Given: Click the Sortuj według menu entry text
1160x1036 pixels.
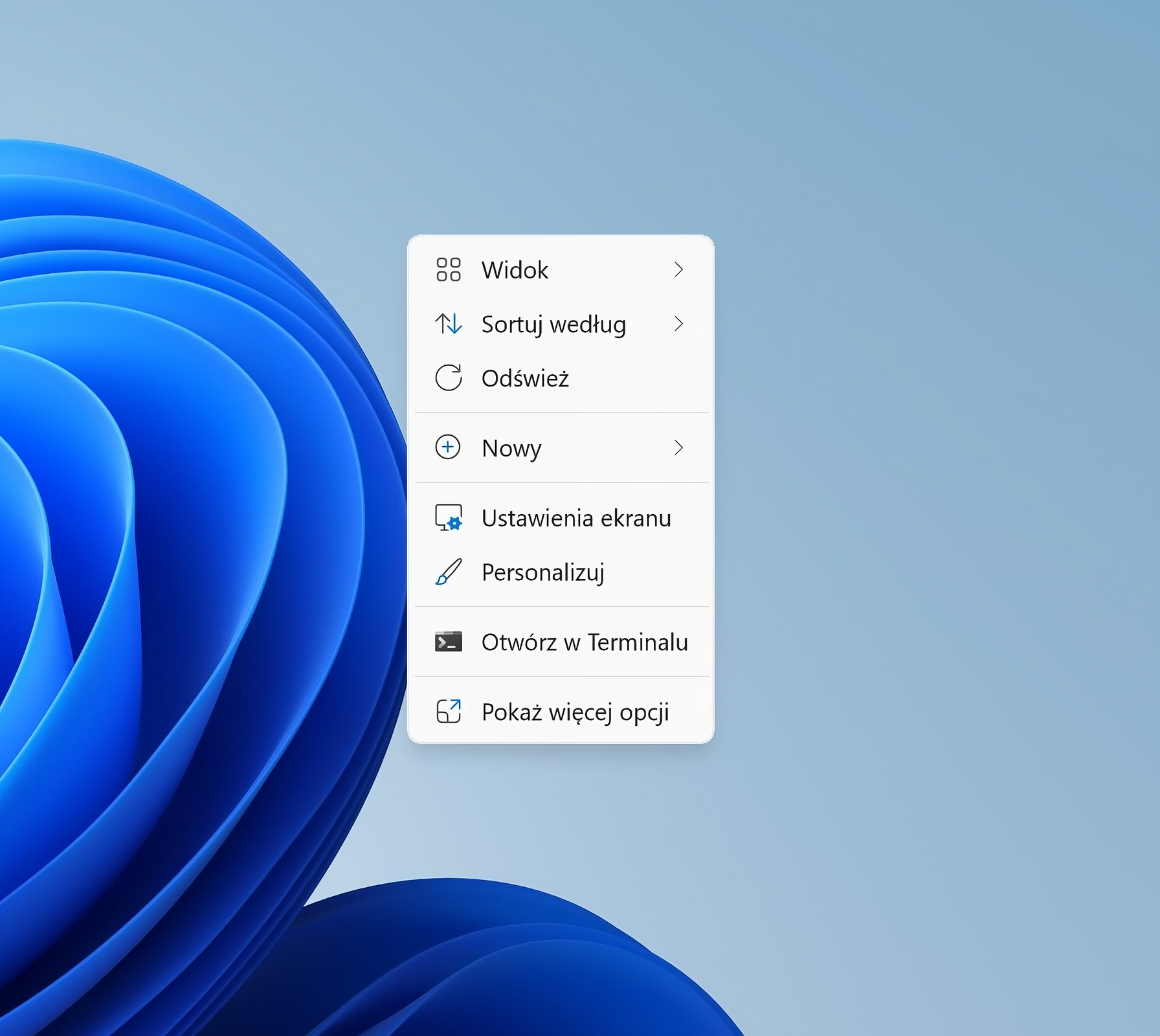Looking at the screenshot, I should tap(553, 324).
